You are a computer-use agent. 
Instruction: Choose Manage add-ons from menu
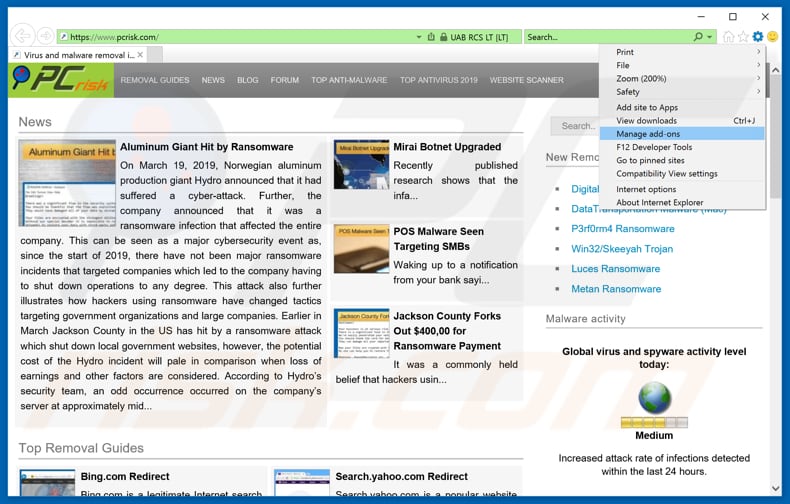point(682,134)
